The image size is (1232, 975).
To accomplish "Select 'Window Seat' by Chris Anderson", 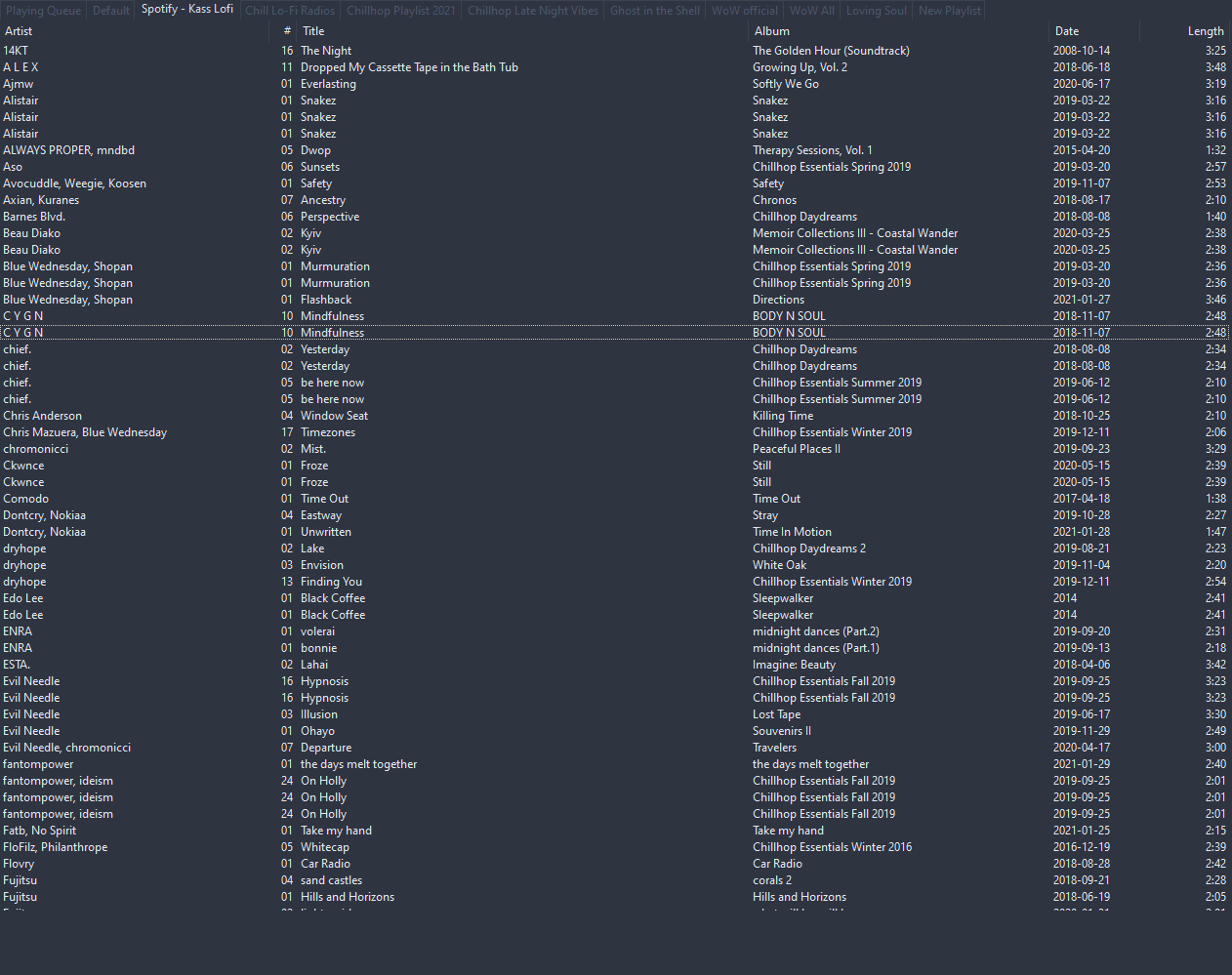I will (x=334, y=416).
